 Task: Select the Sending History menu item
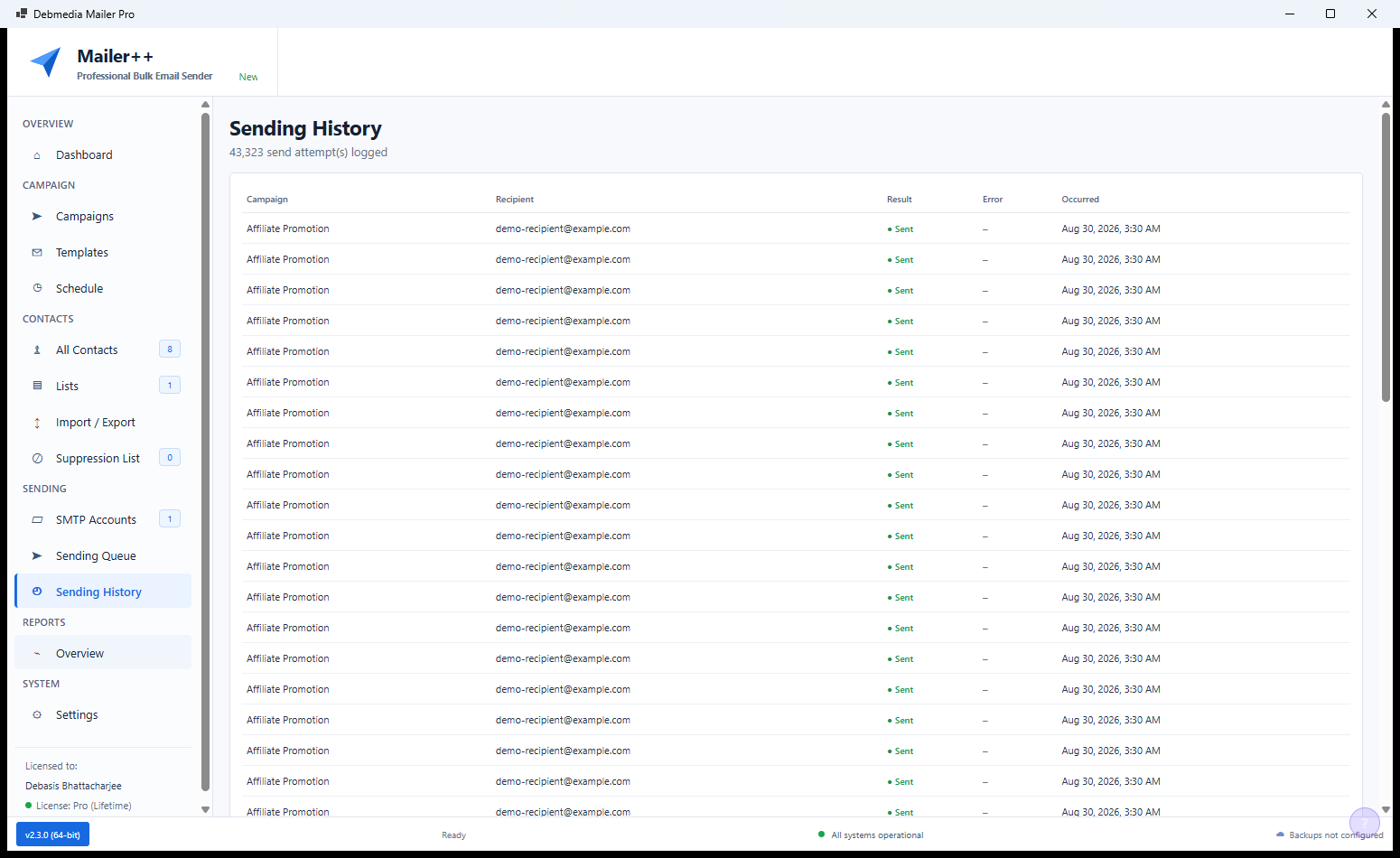(x=103, y=592)
